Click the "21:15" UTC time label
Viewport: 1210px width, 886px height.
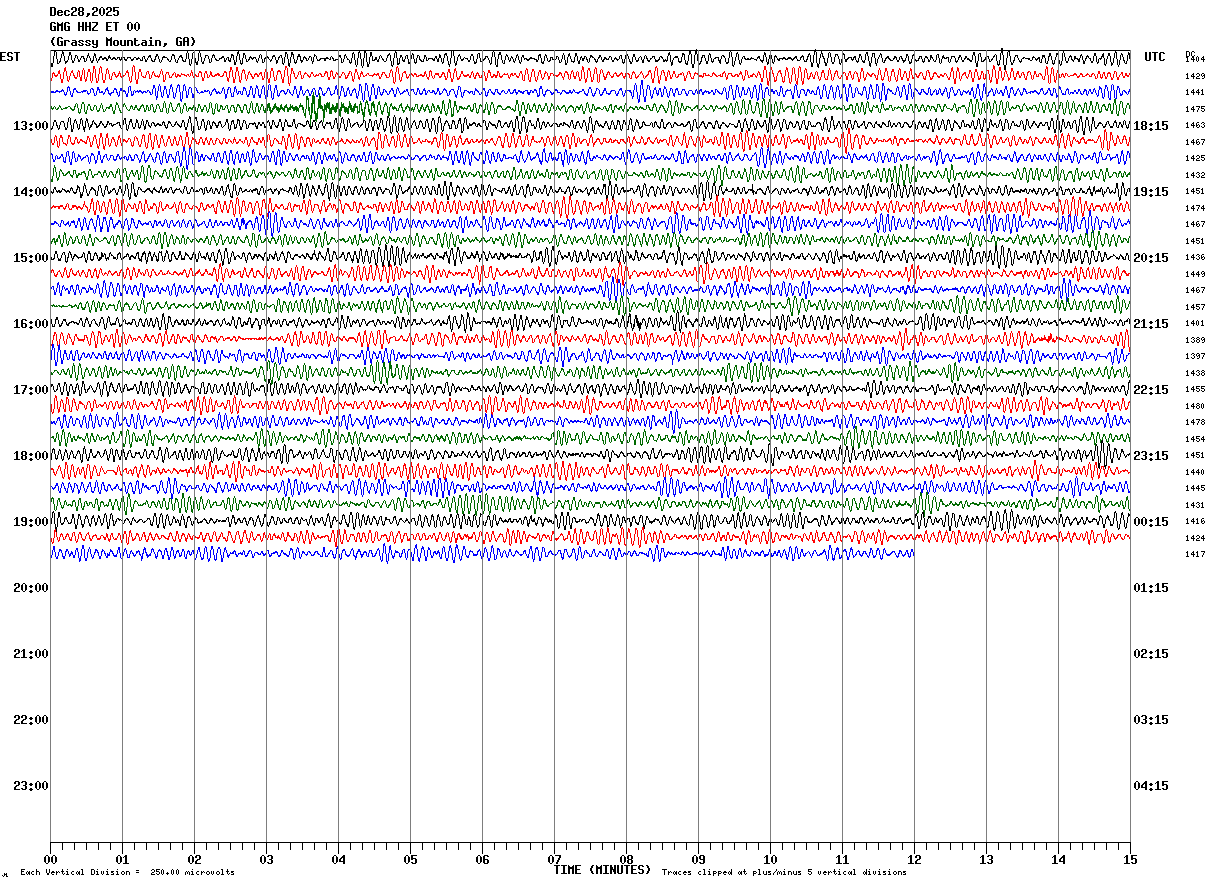(x=1151, y=323)
